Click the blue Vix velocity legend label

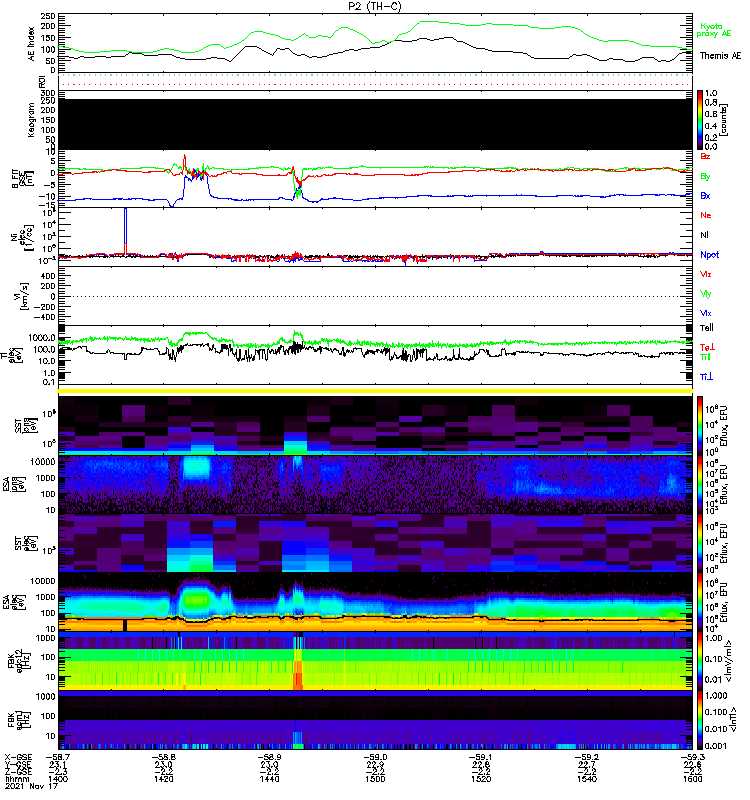pos(706,313)
